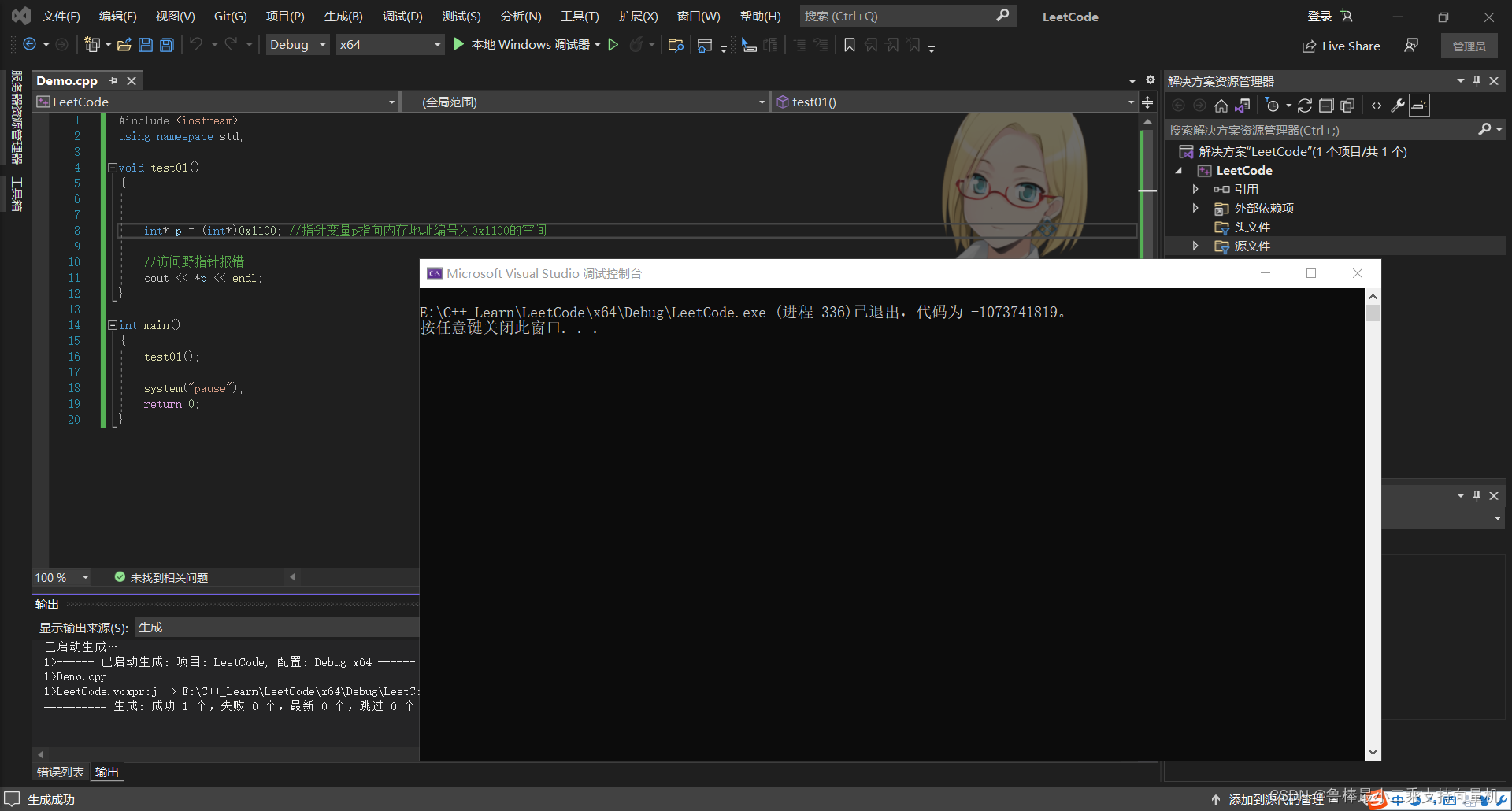Select the 头文件 folder

tap(1252, 228)
